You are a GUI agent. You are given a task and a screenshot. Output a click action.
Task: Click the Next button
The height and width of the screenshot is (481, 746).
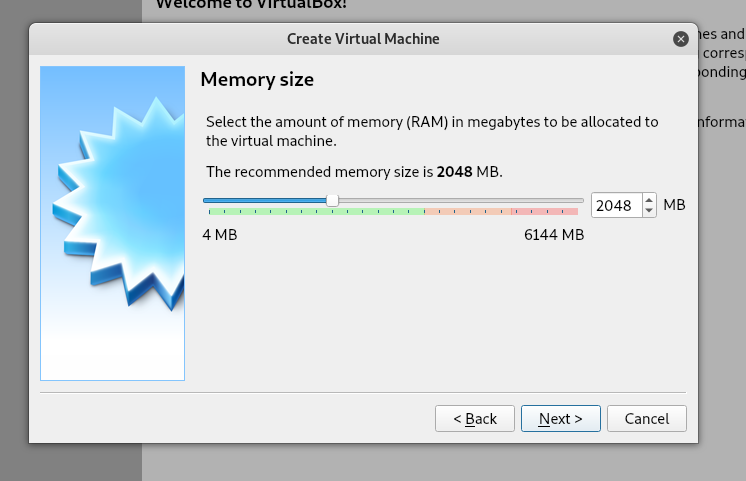tap(560, 418)
